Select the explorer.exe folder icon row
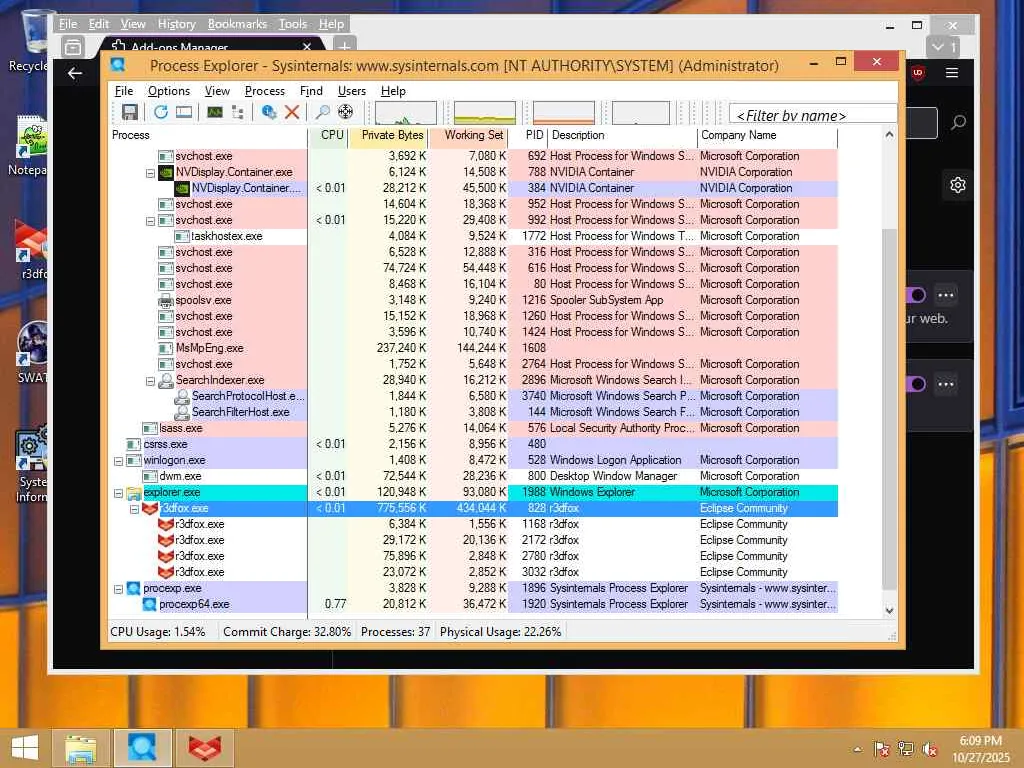The image size is (1024, 768). pos(134,492)
